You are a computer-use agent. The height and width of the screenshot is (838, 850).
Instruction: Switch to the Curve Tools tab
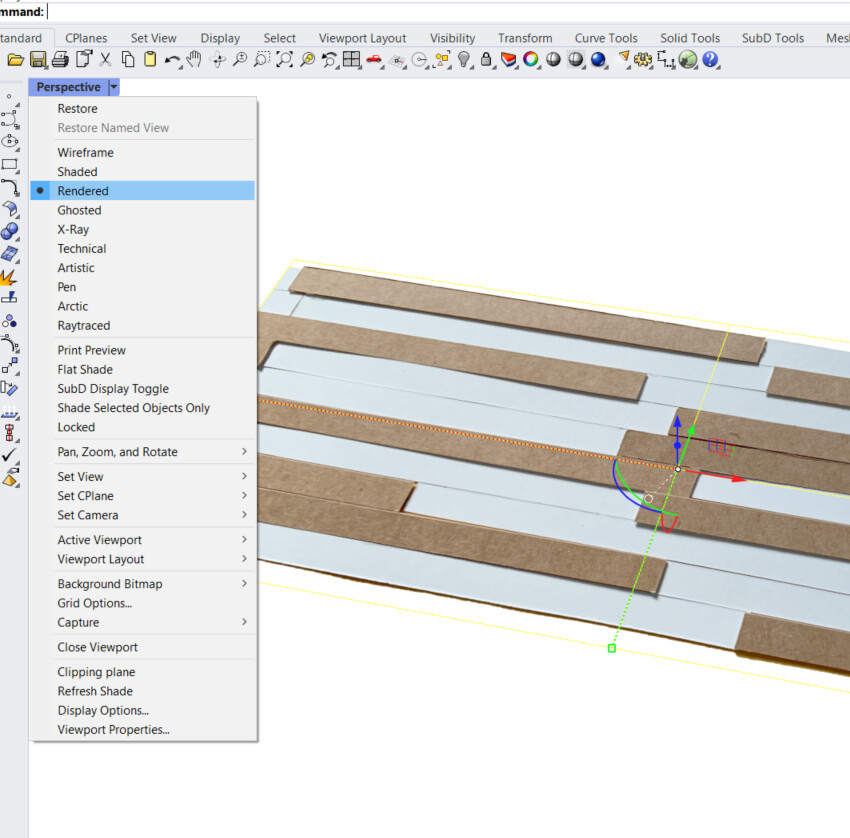(606, 38)
